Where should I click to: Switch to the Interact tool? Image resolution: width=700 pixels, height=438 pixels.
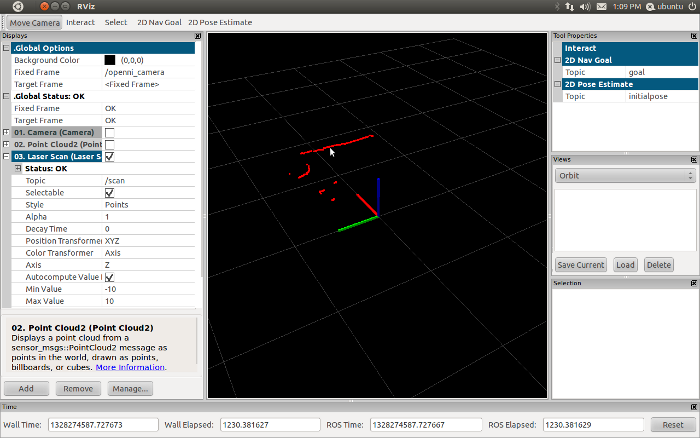(x=80, y=21)
